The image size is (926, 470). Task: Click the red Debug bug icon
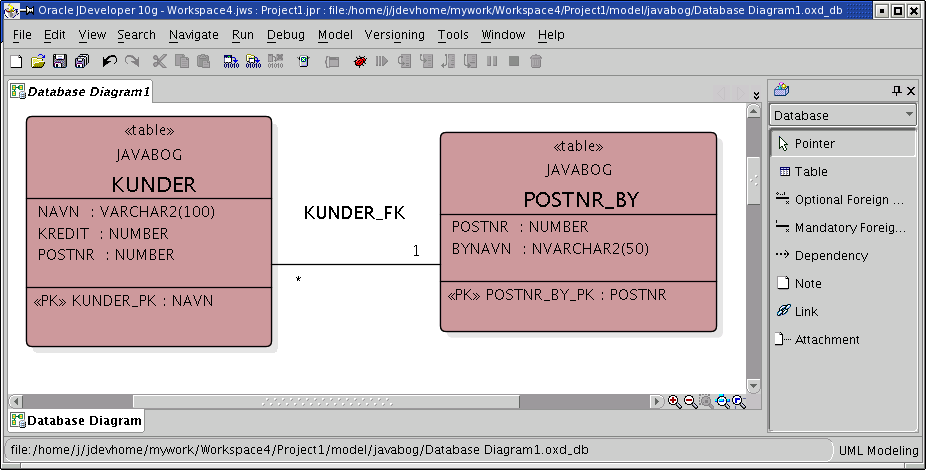[x=360, y=62]
